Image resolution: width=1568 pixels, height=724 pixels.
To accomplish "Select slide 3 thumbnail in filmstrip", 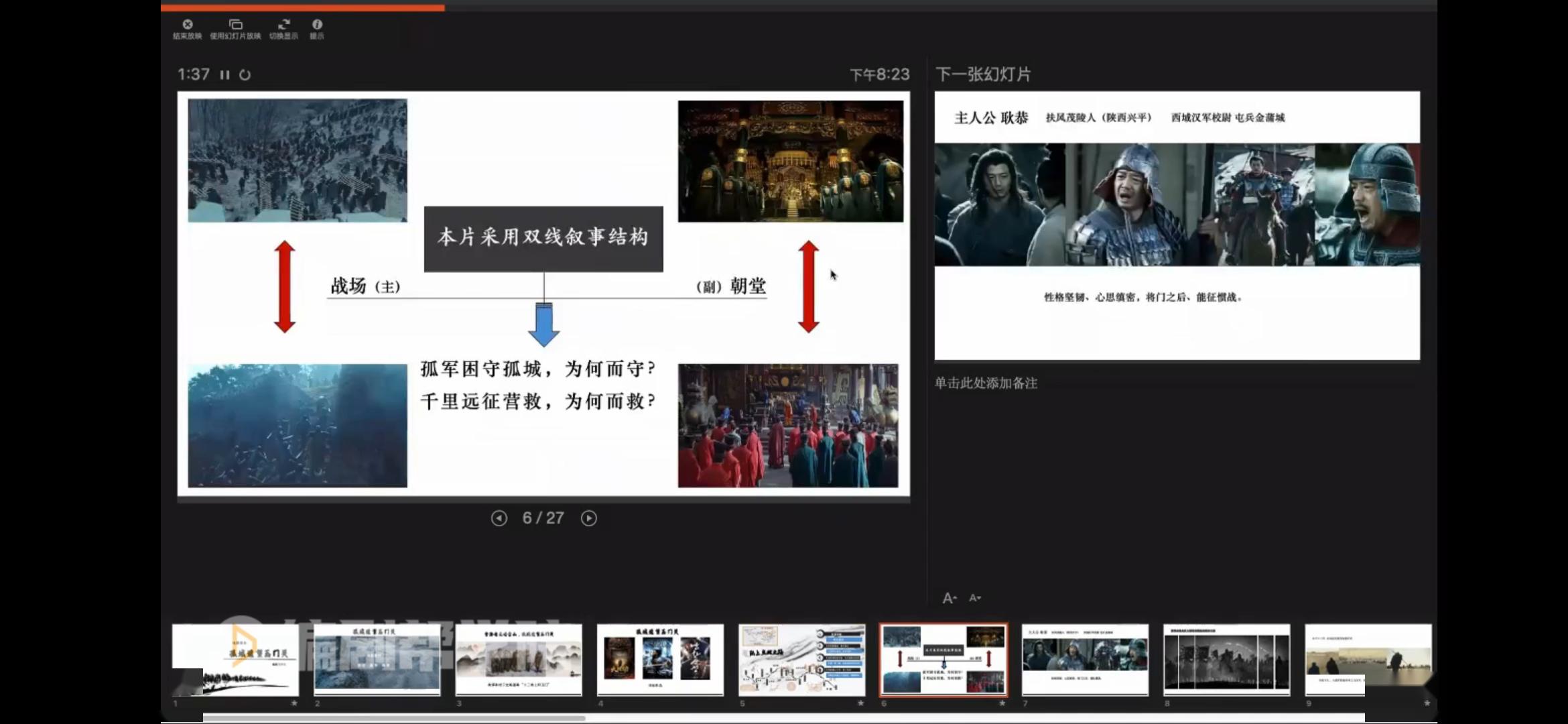I will point(519,660).
